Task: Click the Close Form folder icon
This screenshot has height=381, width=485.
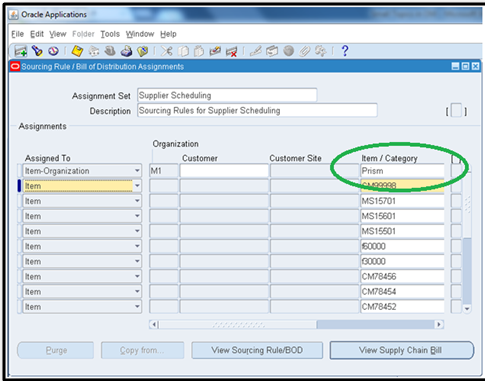Action: tap(143, 51)
